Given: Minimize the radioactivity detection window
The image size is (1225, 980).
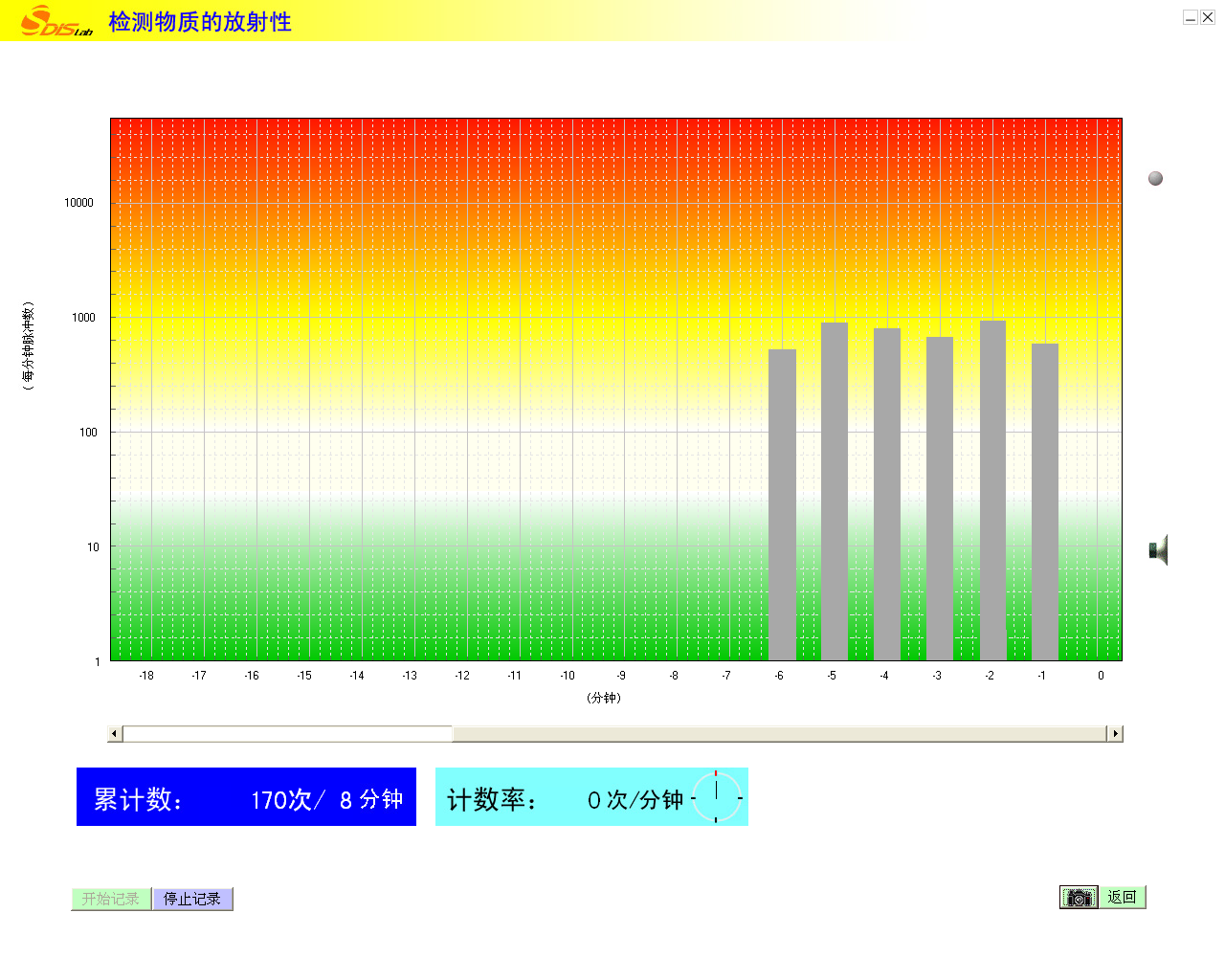Looking at the screenshot, I should coord(1191,17).
